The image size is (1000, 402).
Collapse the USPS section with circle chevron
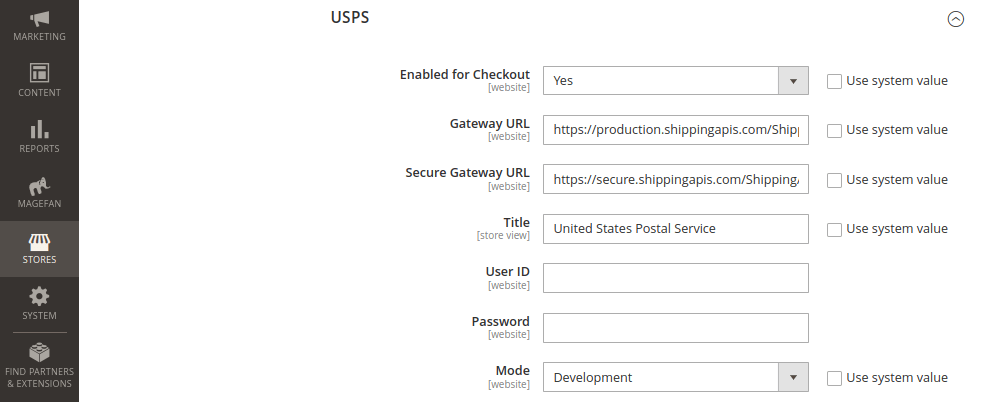coord(955,19)
